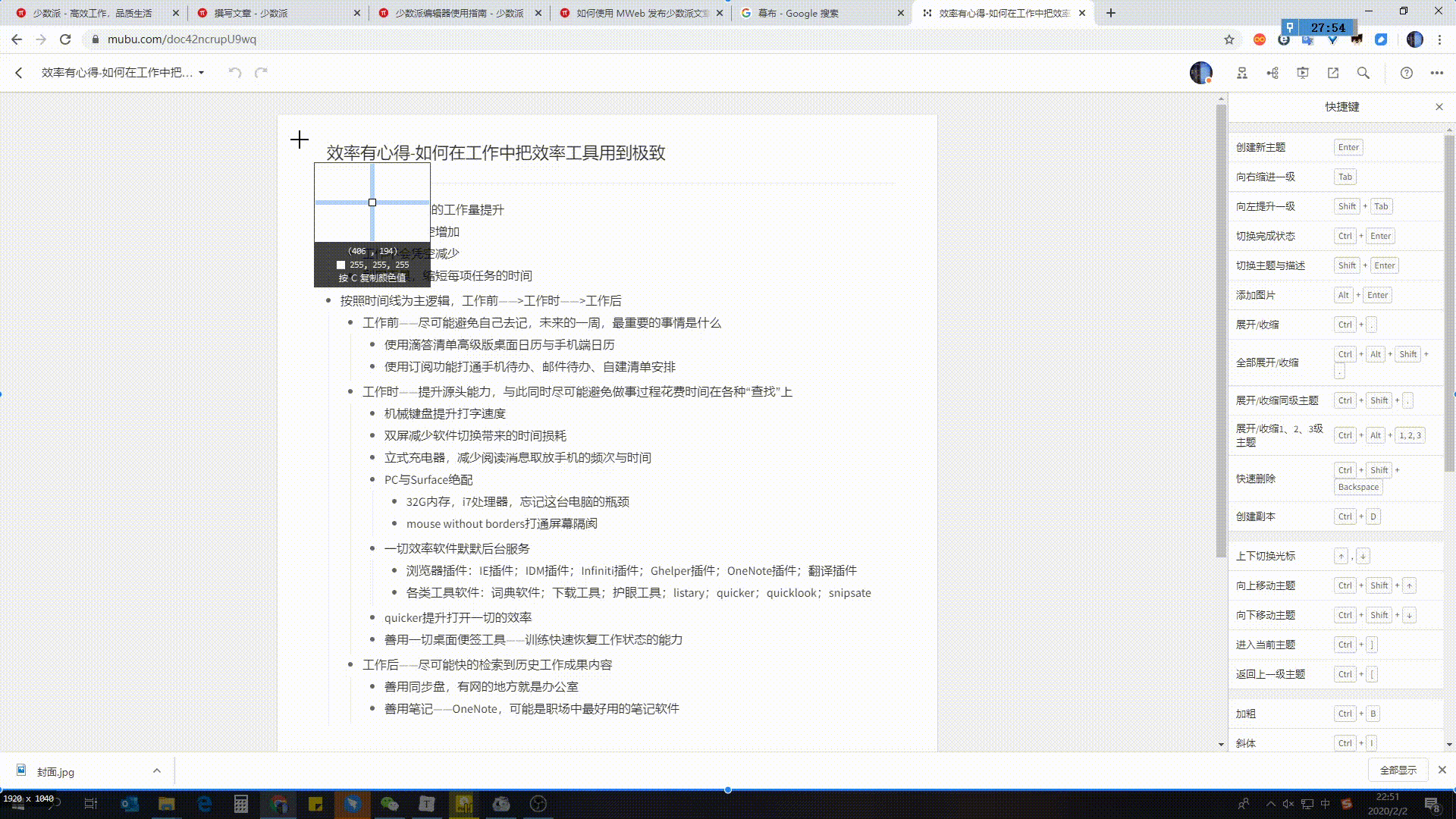Screen dimensions: 1456x819
Task: Click 快速删除 shortcut label
Action: 1256,479
